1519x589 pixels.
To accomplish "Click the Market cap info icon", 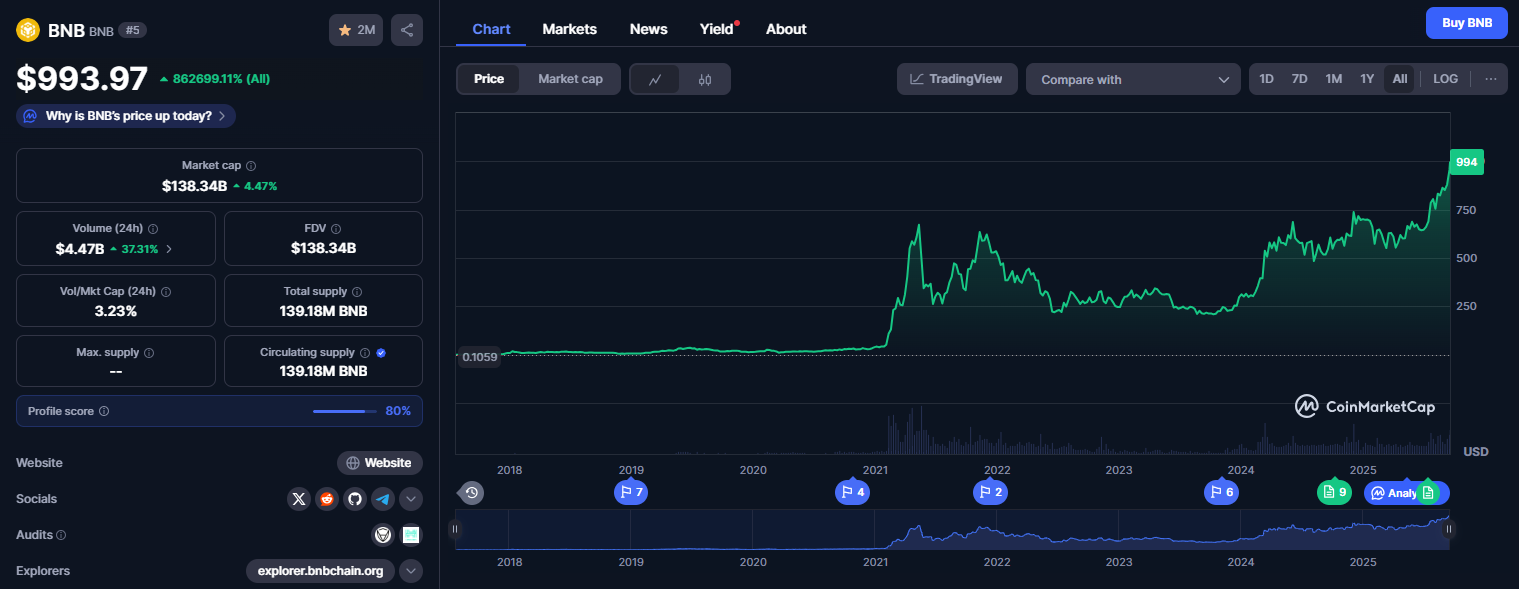I will pos(251,166).
